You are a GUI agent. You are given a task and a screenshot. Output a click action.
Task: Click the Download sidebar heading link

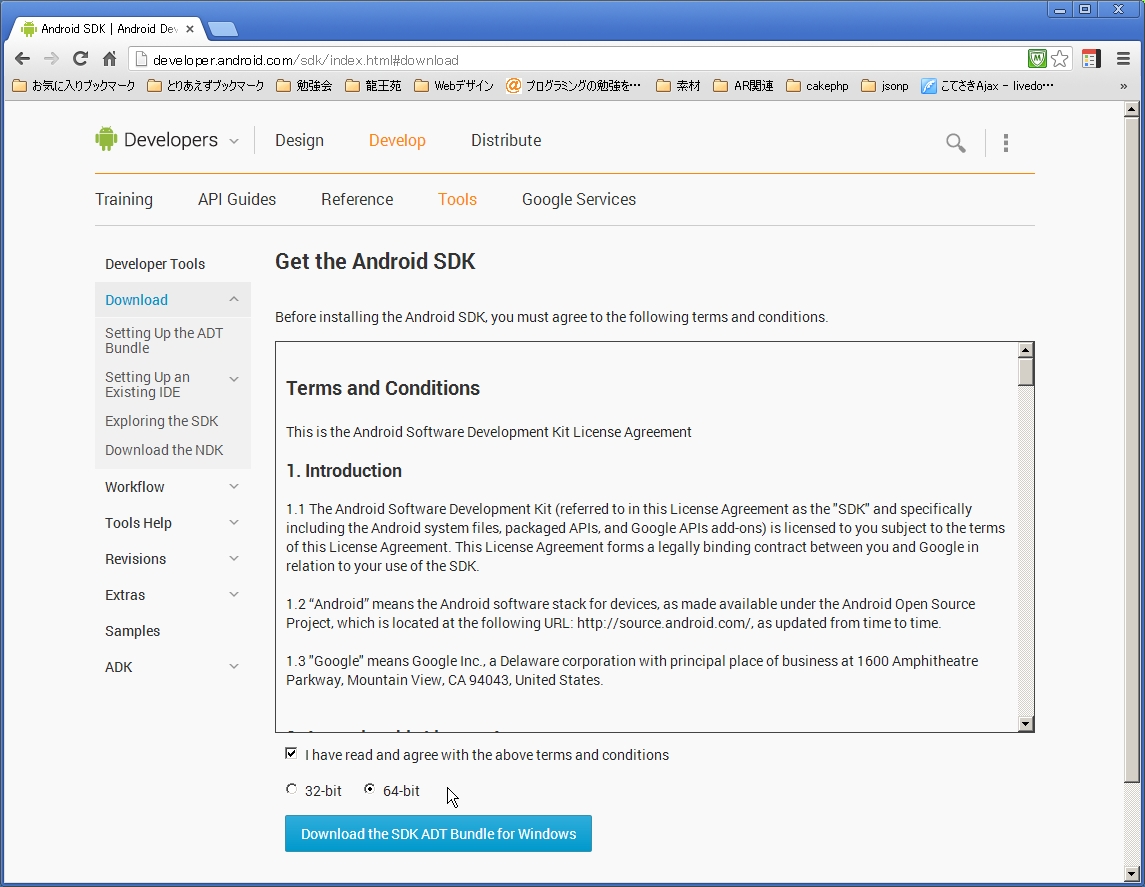tap(137, 300)
